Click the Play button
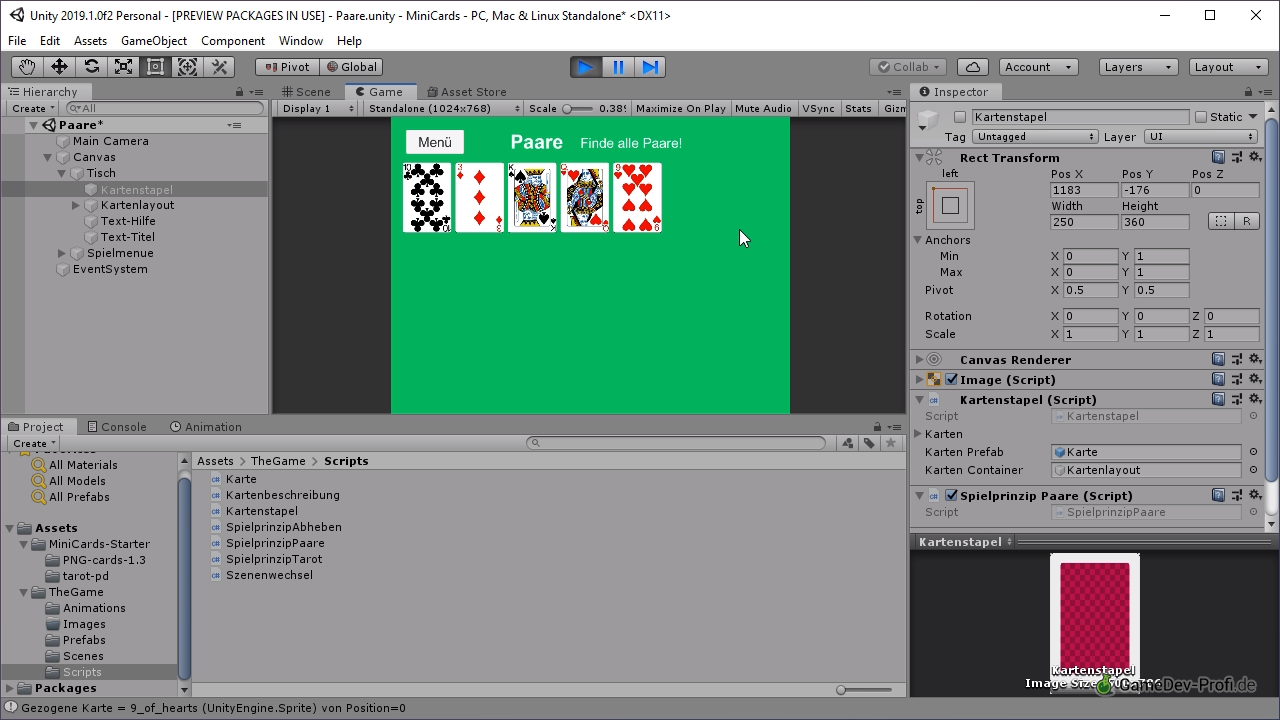1280x720 pixels. [586, 67]
